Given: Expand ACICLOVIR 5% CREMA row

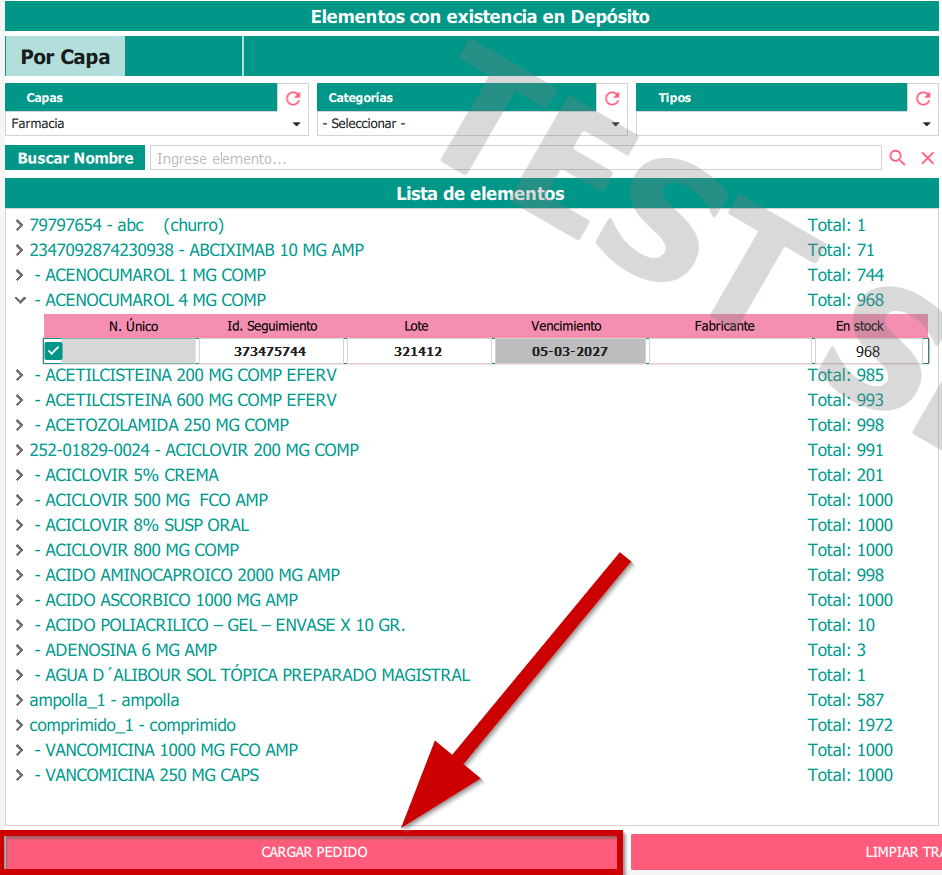Looking at the screenshot, I should (19, 475).
